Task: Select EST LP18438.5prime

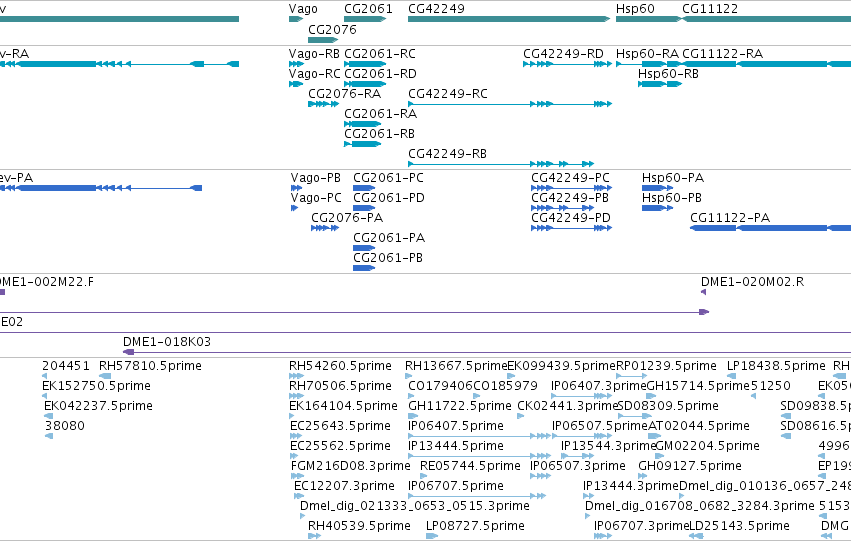Action: 776,366
